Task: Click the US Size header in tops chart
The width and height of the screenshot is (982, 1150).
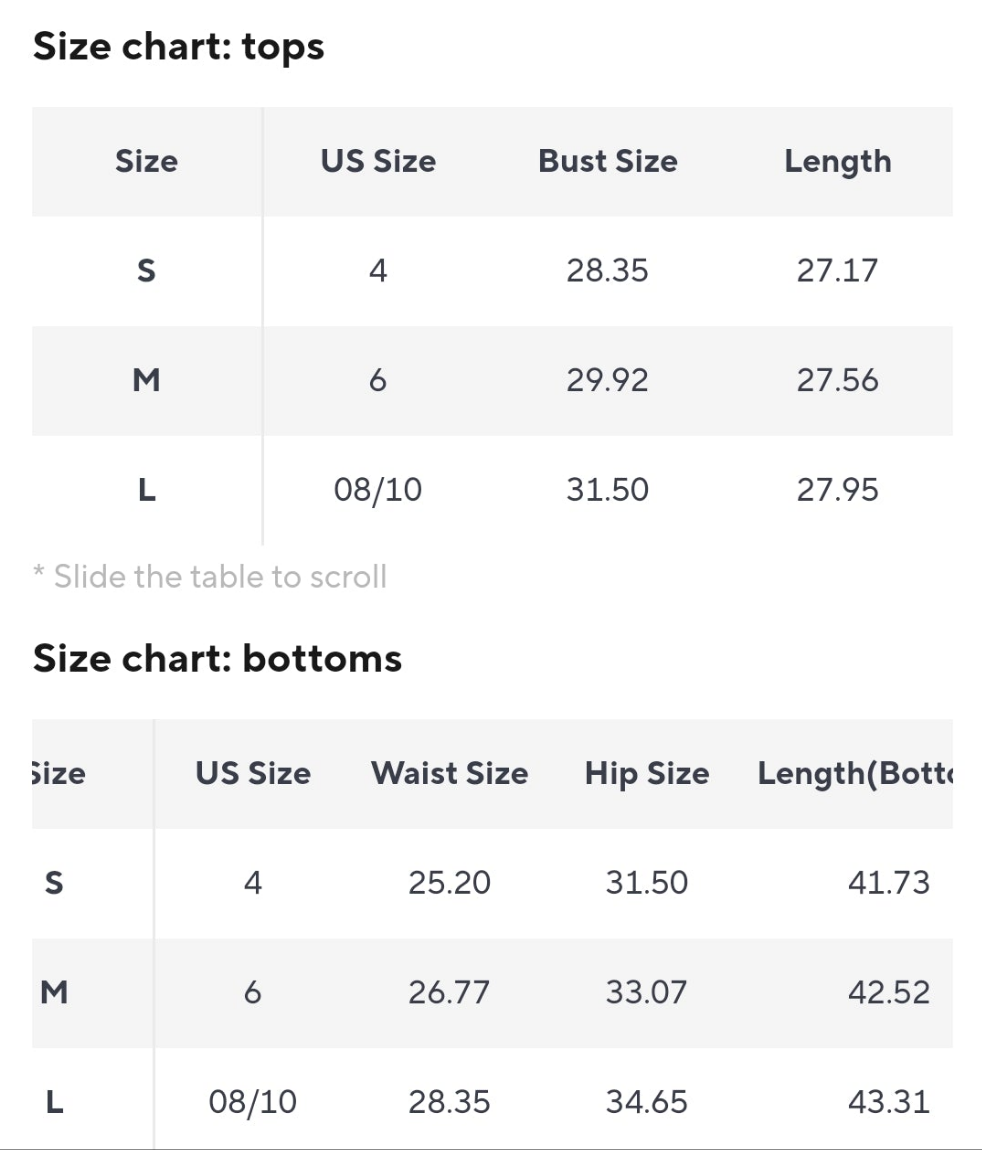Action: tap(378, 161)
